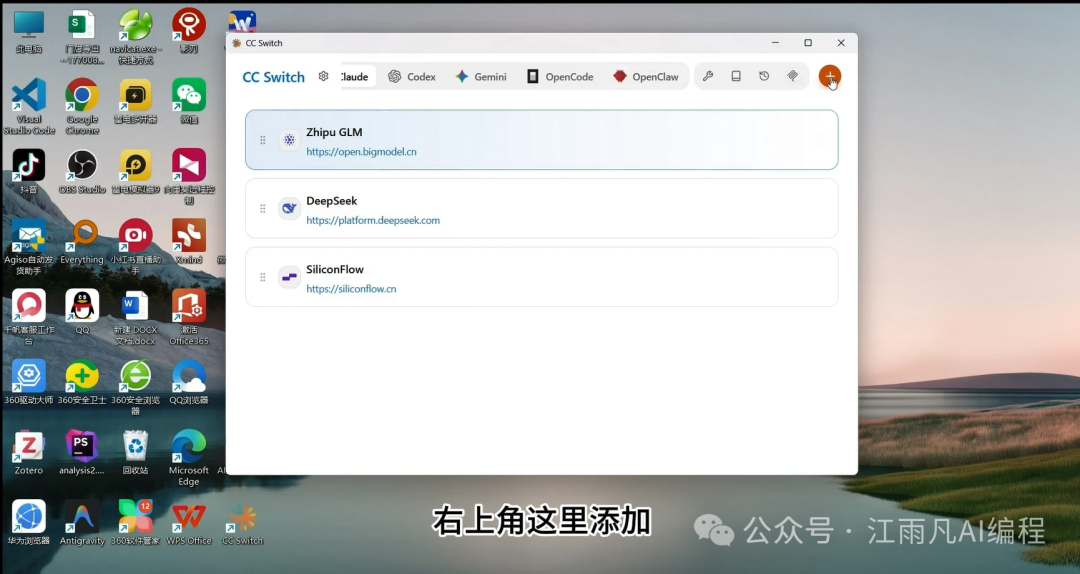Screen dimensions: 1080x574
Task: Select the QQ浏览器 desktop icon
Action: 189,382
